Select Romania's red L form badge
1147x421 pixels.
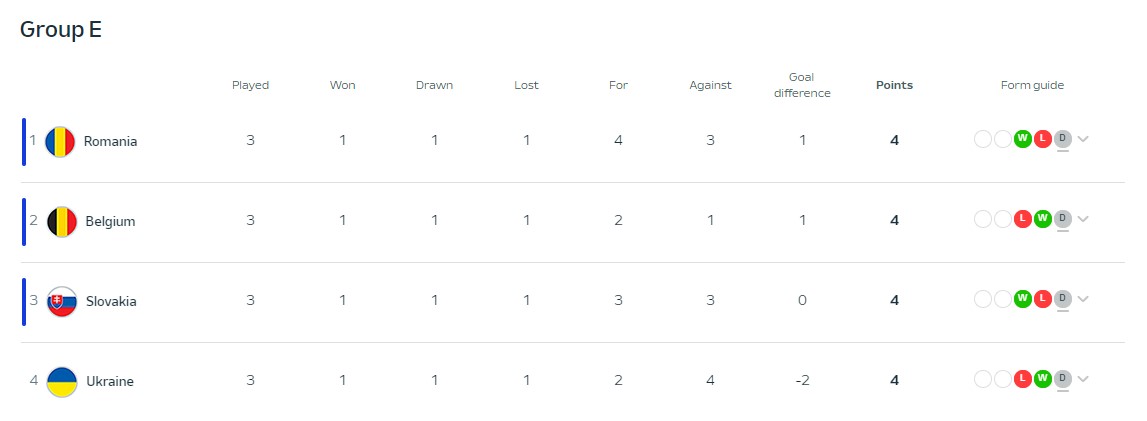click(x=1042, y=139)
